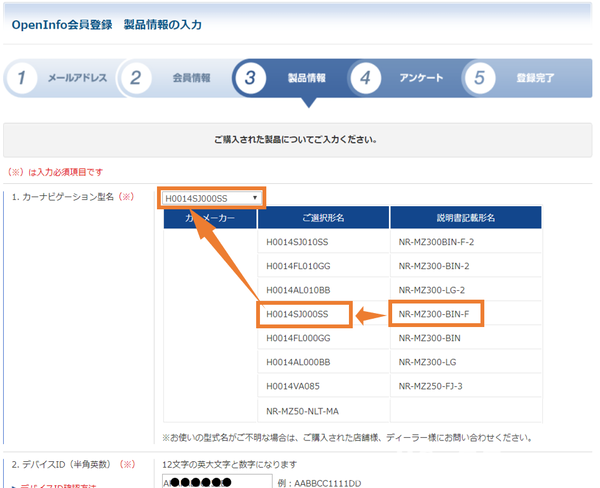
Task: Click the circled number 1 step icon
Action: [x=23, y=78]
